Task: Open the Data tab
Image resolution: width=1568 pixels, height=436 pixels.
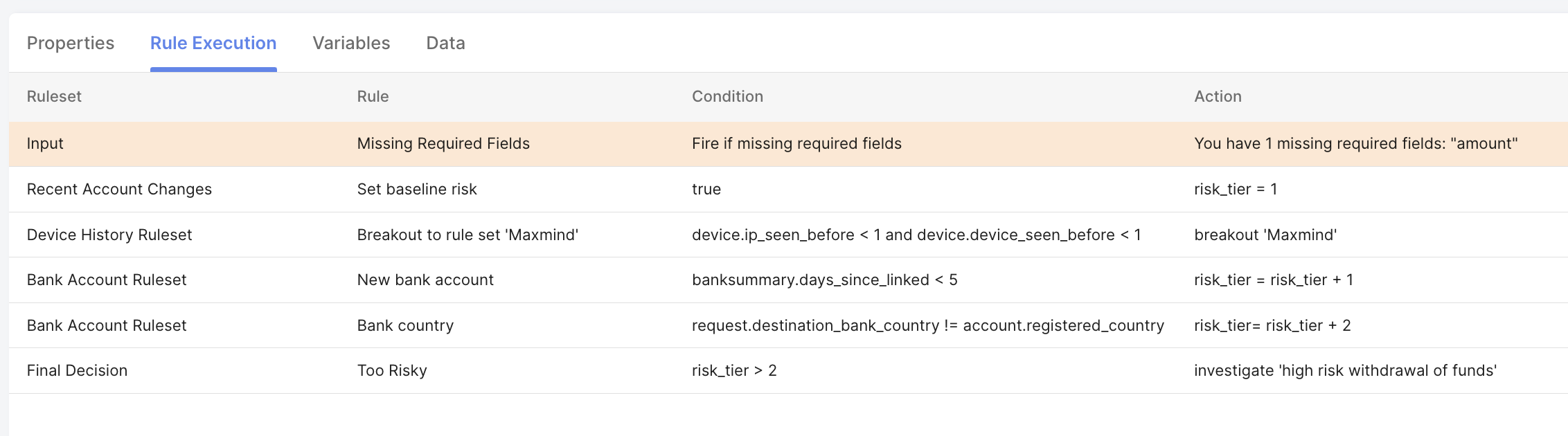Action: pos(445,43)
